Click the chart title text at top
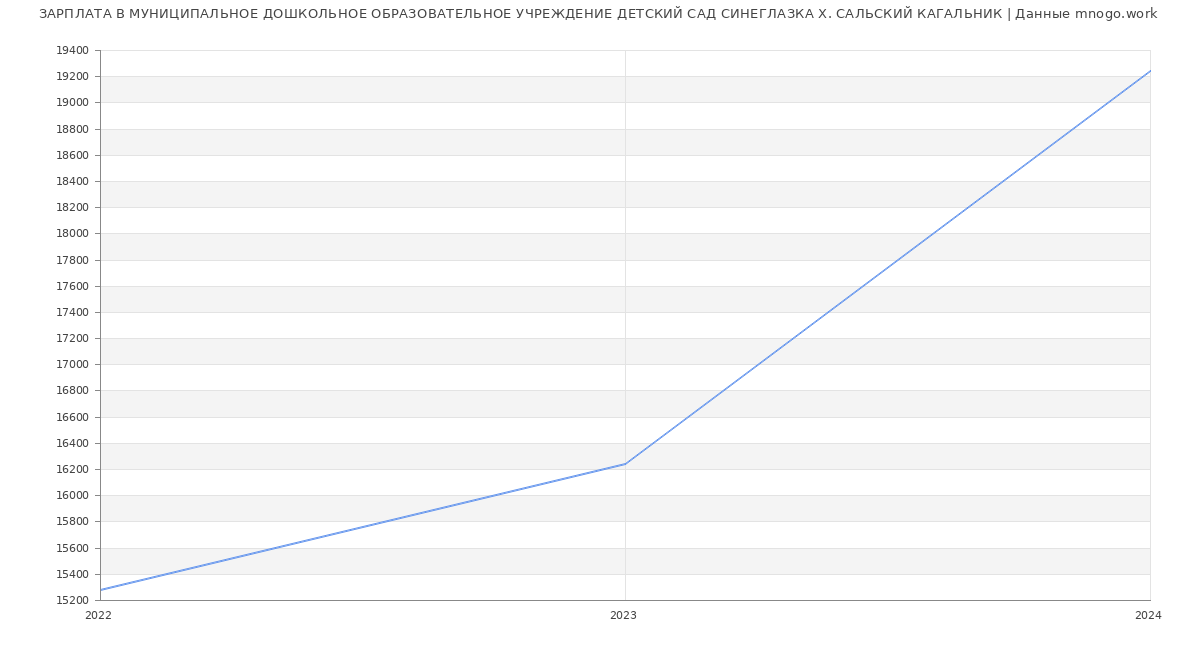This screenshot has width=1200, height=650. [x=597, y=14]
